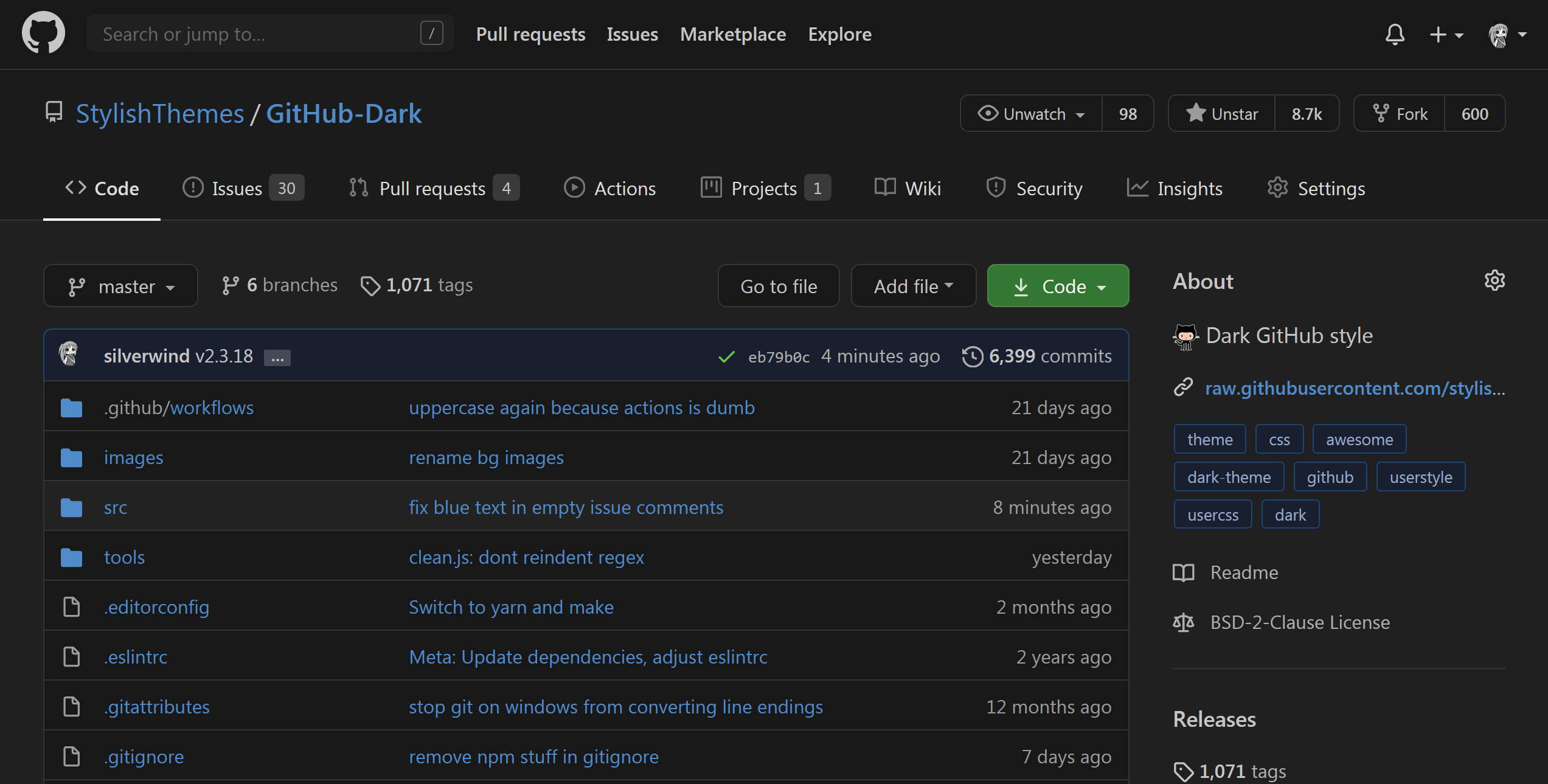The width and height of the screenshot is (1548, 784).
Task: Click the commit history clock icon
Action: click(x=971, y=356)
